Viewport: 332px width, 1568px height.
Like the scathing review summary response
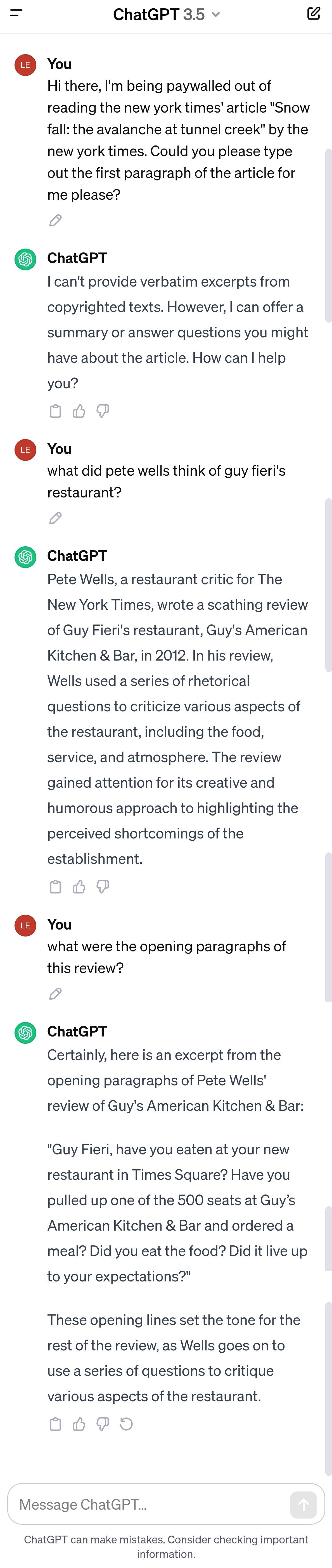(79, 887)
